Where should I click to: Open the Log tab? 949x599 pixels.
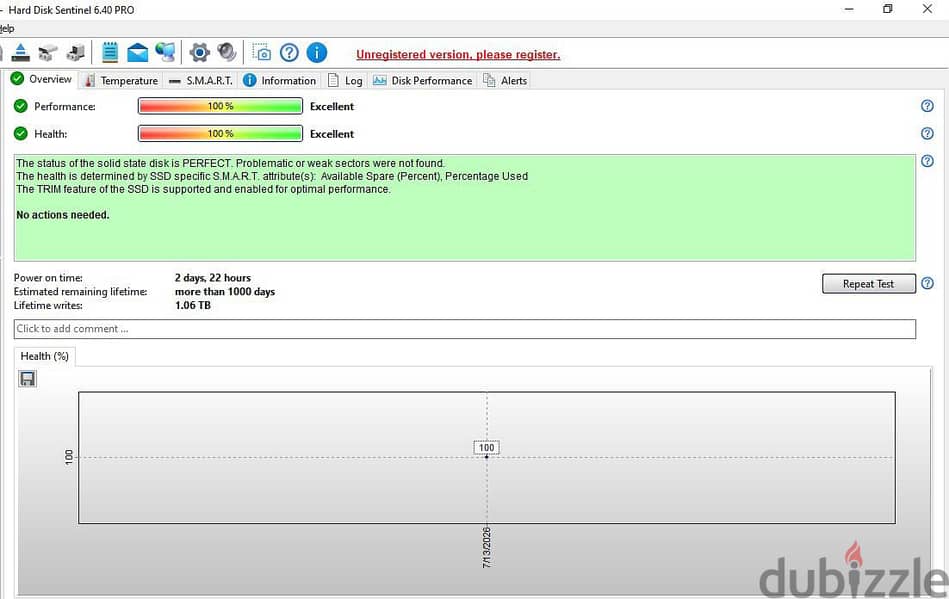(345, 80)
